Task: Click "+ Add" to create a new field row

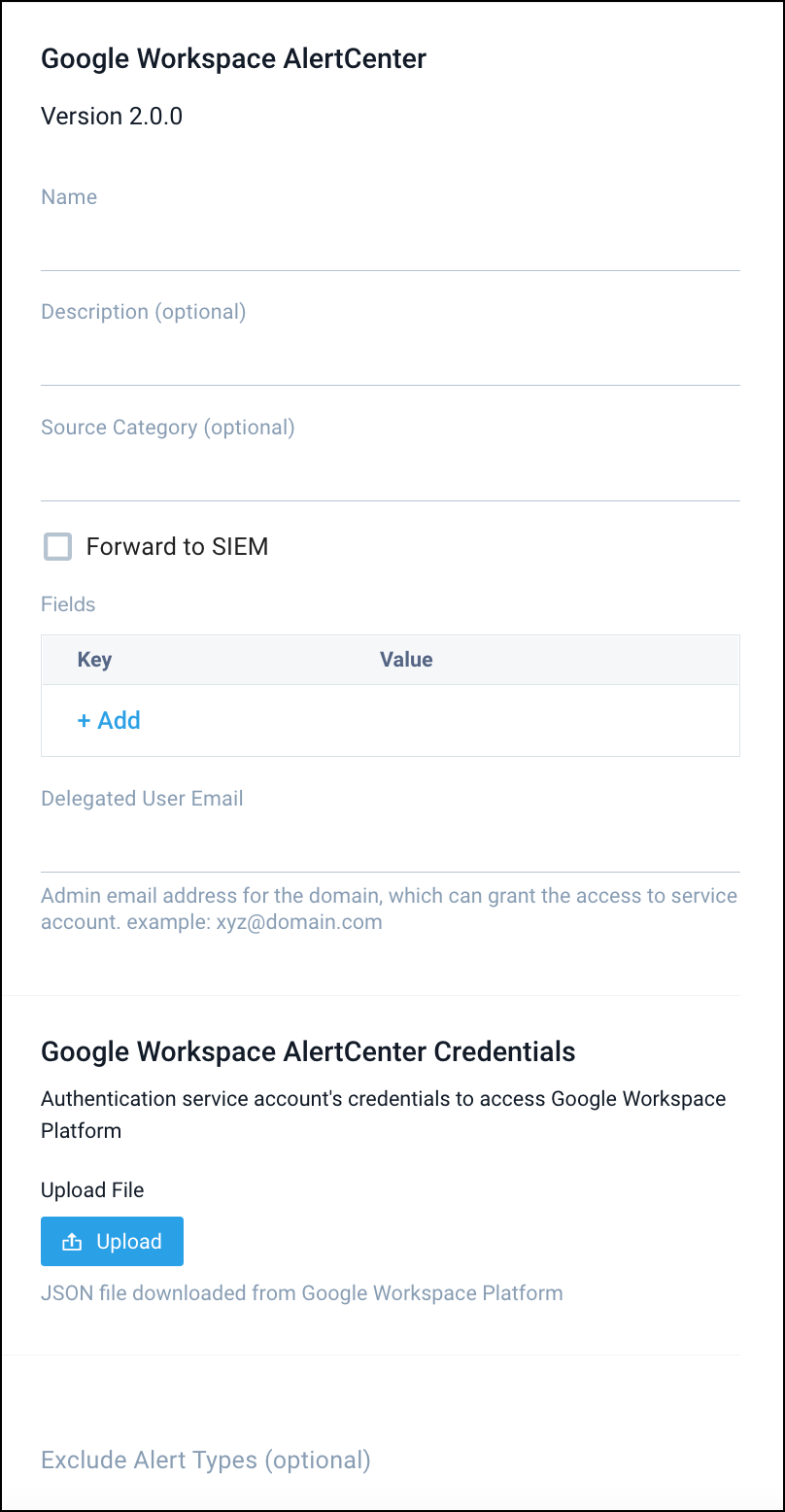Action: pos(109,720)
